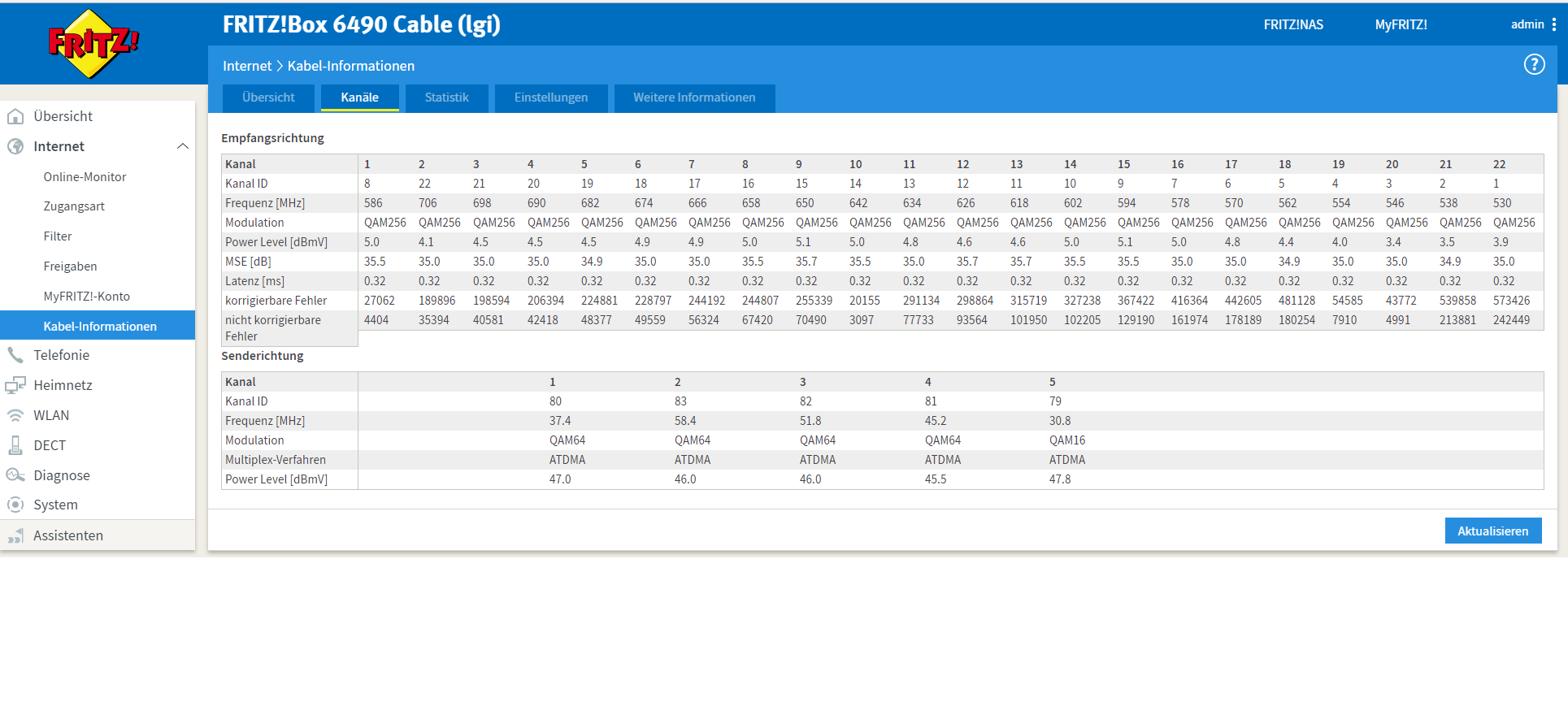Click the WLAN wifi icon
Image resolution: width=1568 pixels, height=702 pixels.
15,415
